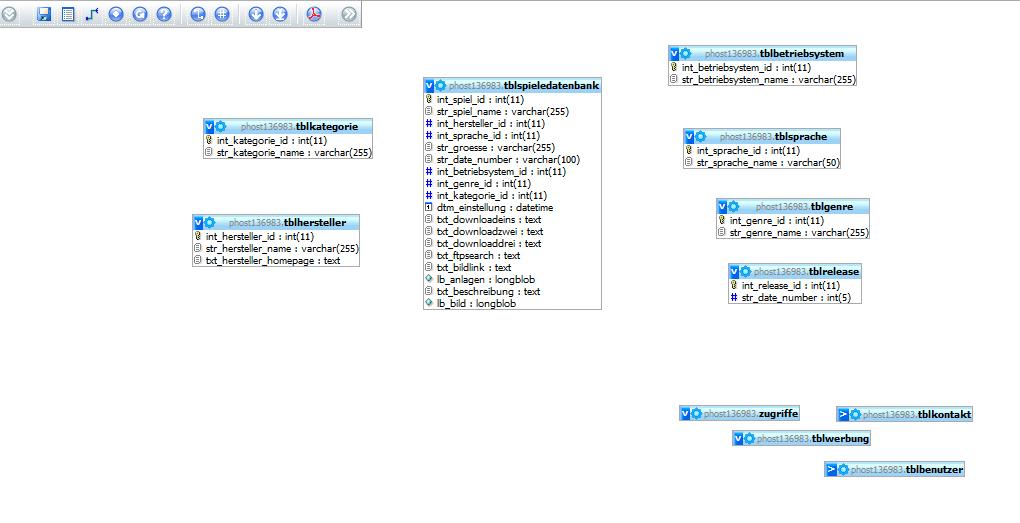
Task: Click the create relation line icon
Action: coord(92,14)
